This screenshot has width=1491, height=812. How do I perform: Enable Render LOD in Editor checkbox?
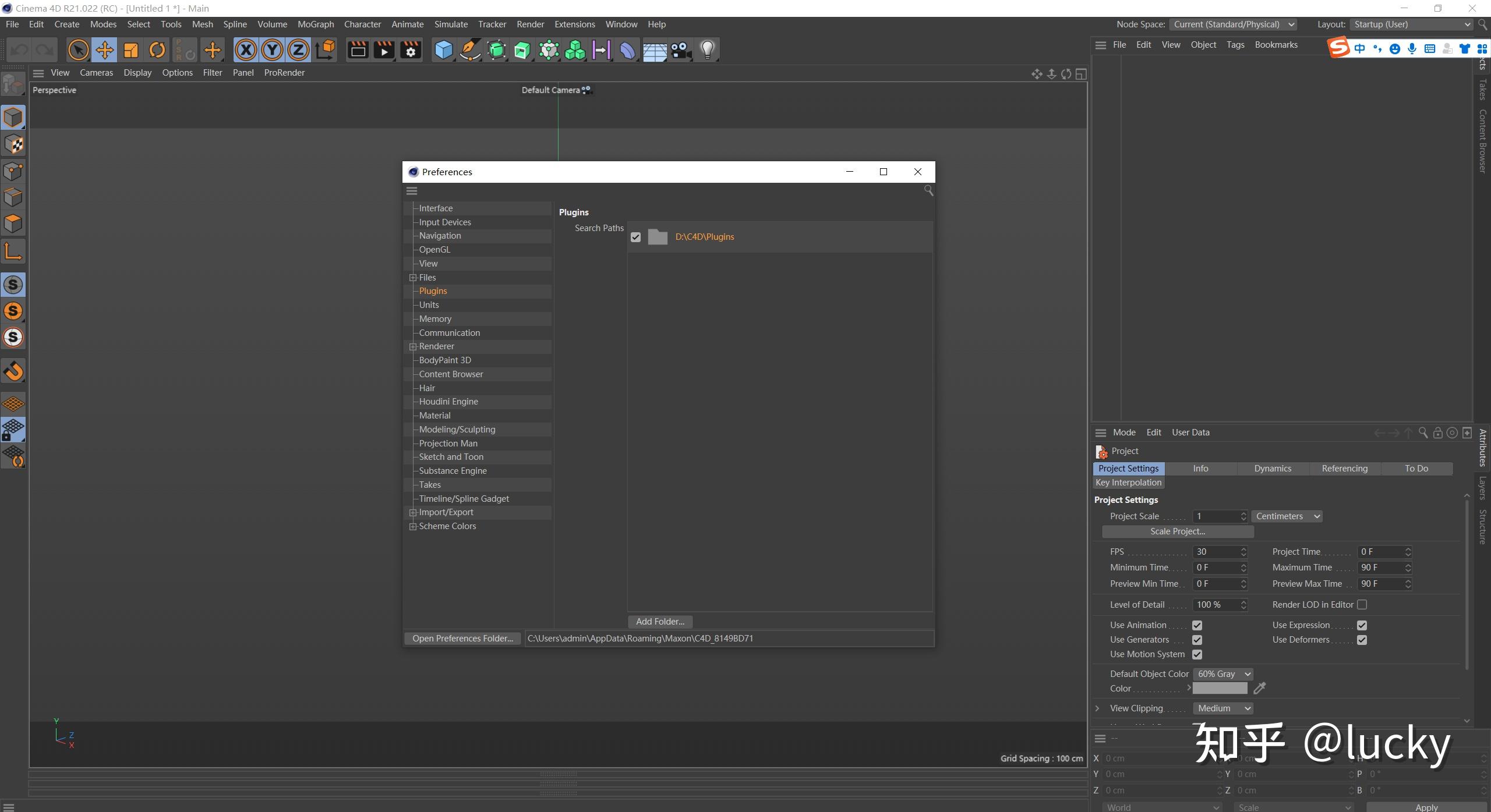[x=1362, y=605]
